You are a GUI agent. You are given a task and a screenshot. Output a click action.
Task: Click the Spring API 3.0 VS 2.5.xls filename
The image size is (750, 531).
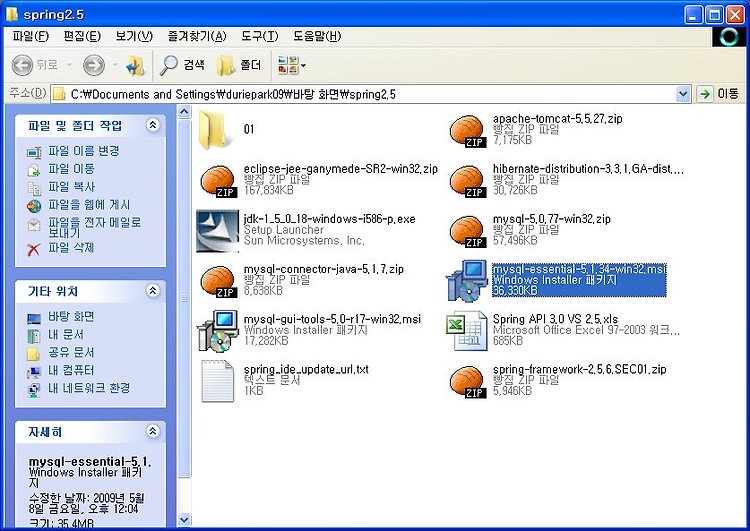555,319
